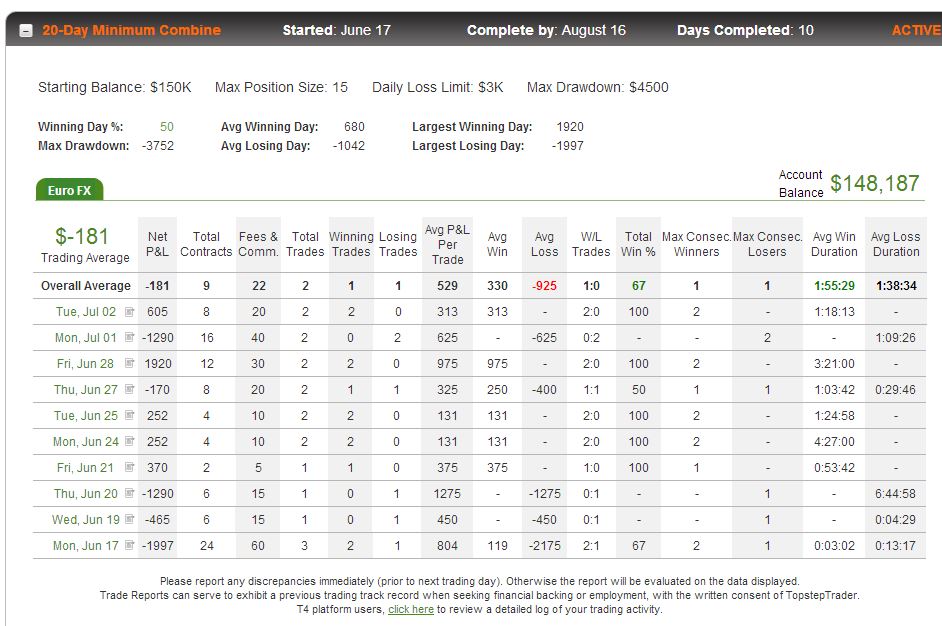Follow the 'click here' trading log link
942x626 pixels.
[411, 609]
